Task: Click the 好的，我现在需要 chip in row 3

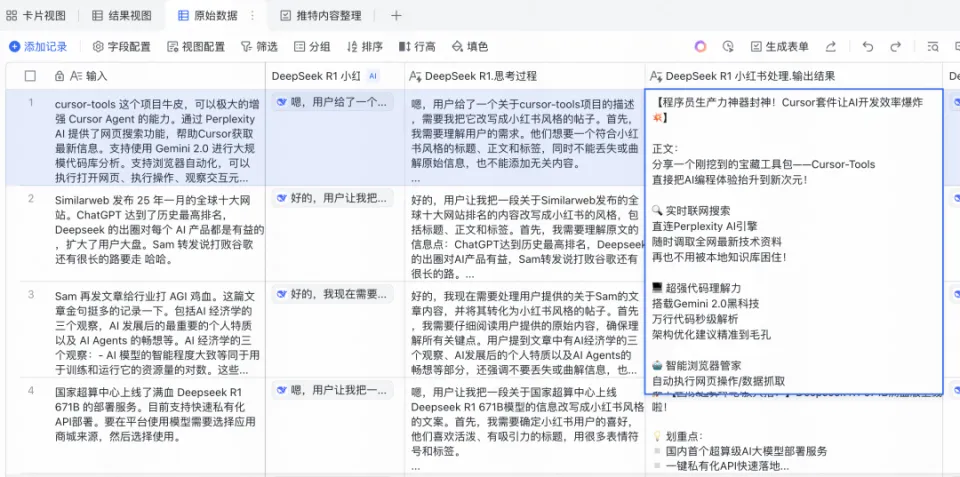Action: tap(332, 294)
